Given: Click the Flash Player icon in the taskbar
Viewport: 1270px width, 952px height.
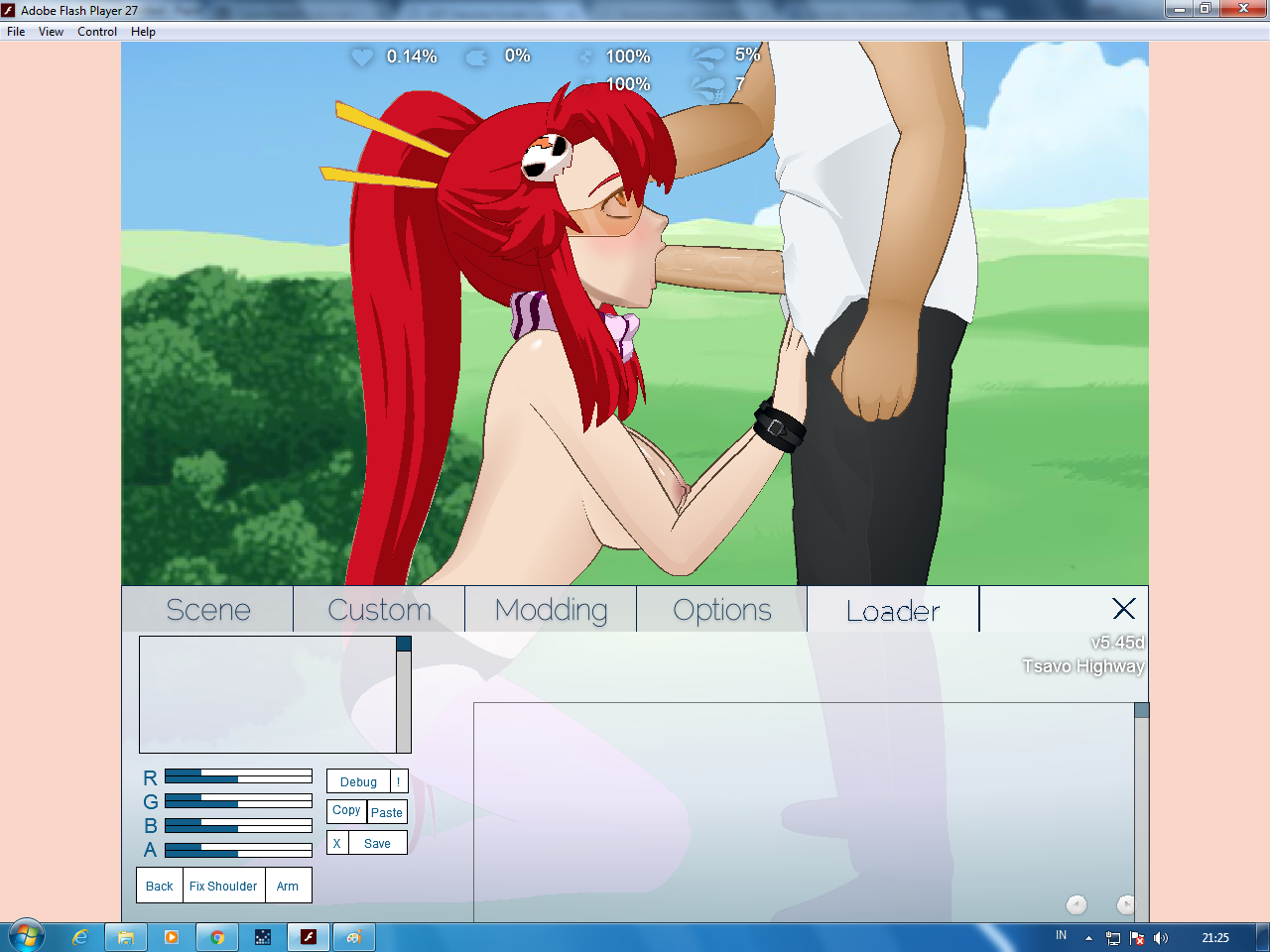Looking at the screenshot, I should coord(309,937).
